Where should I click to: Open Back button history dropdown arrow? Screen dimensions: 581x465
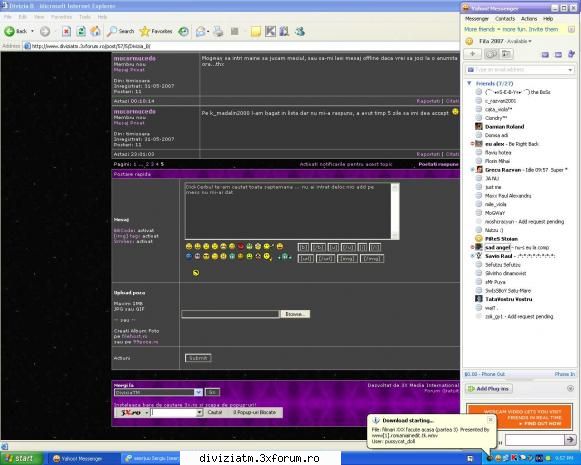(32, 31)
